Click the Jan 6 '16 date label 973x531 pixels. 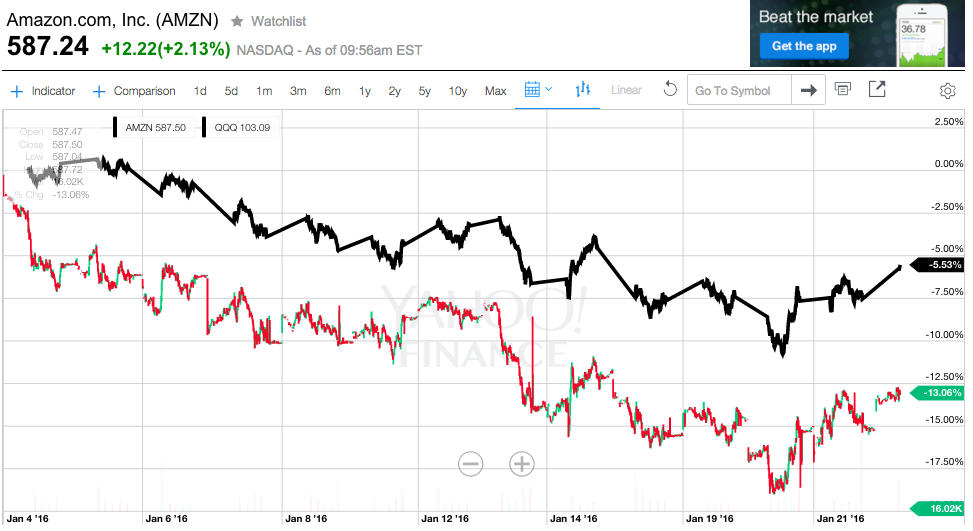[166, 519]
